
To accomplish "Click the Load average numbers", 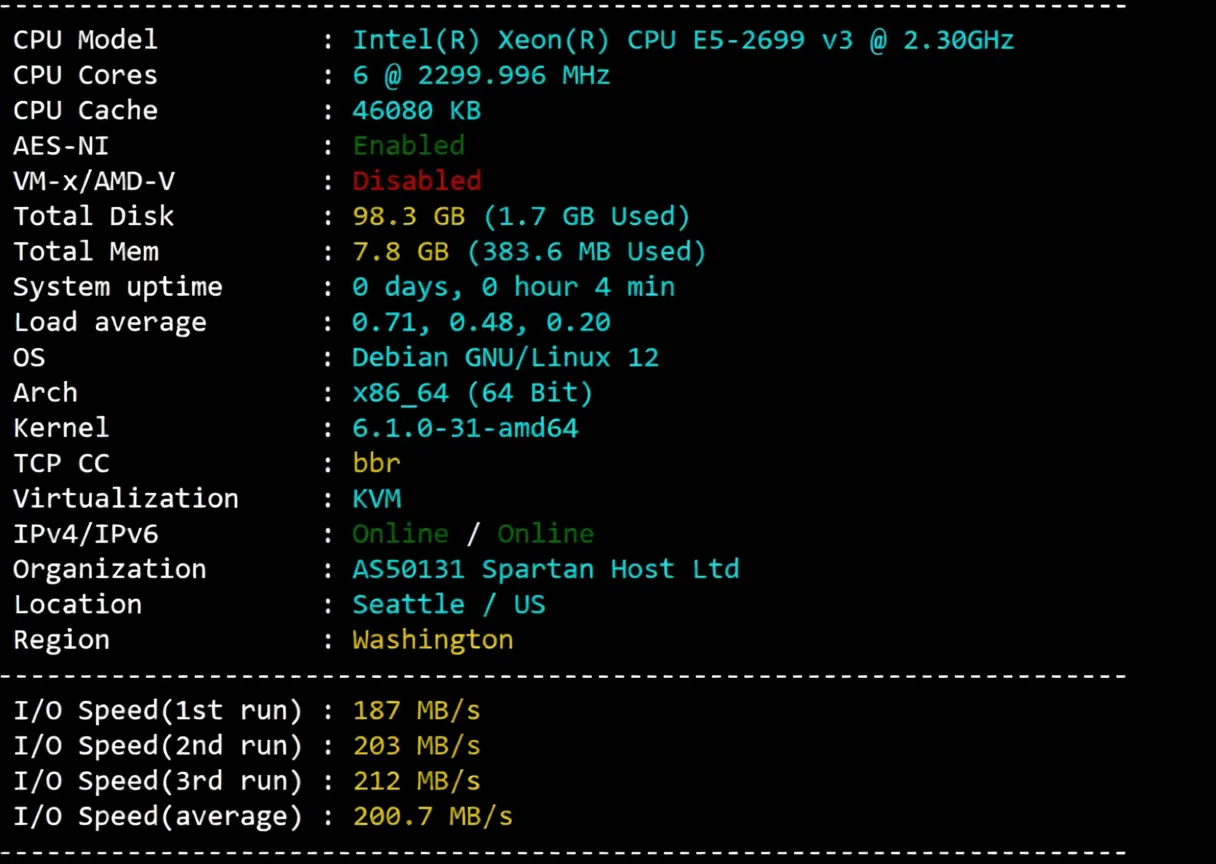I will point(481,322).
